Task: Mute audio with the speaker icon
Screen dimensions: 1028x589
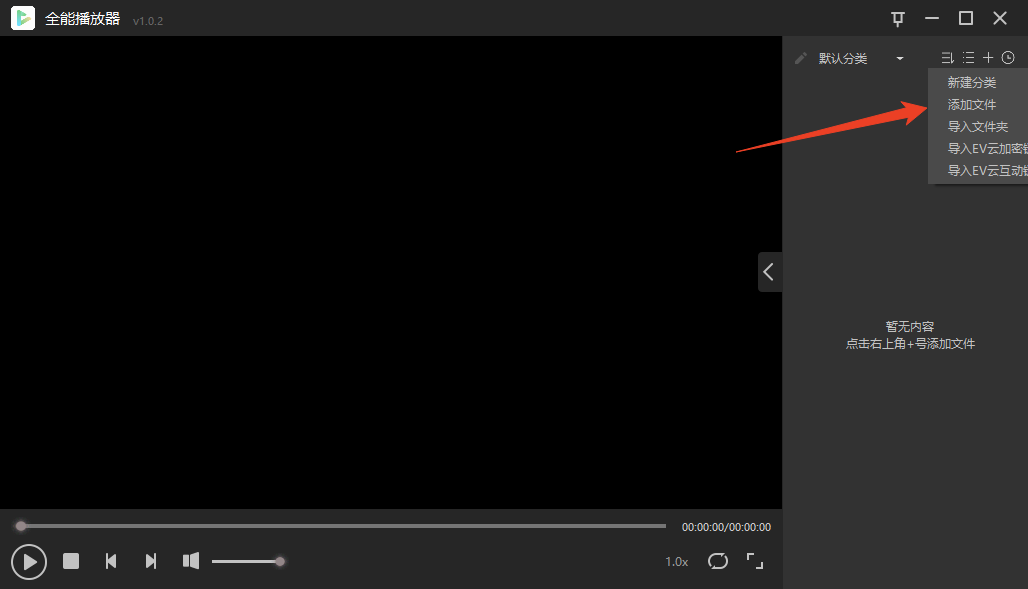Action: (x=191, y=561)
